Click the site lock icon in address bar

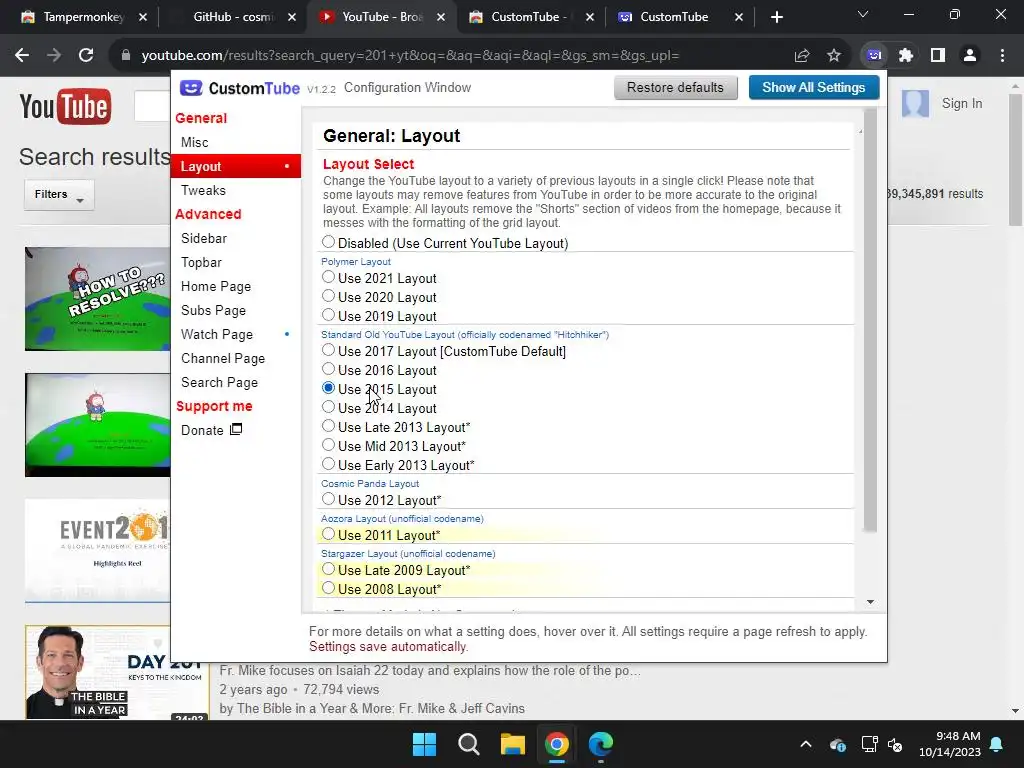tap(125, 56)
